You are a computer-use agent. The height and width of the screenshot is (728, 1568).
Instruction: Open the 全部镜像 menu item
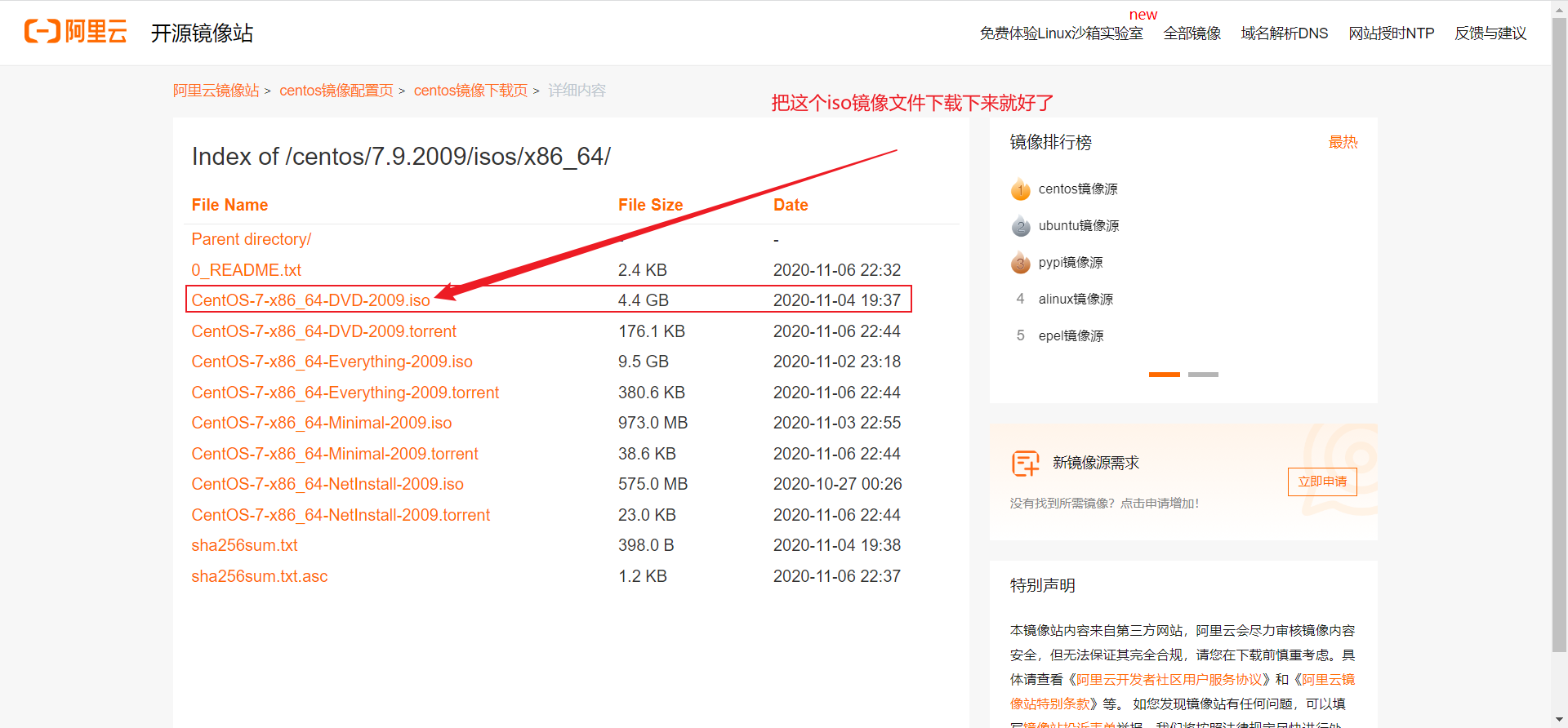click(x=1192, y=33)
